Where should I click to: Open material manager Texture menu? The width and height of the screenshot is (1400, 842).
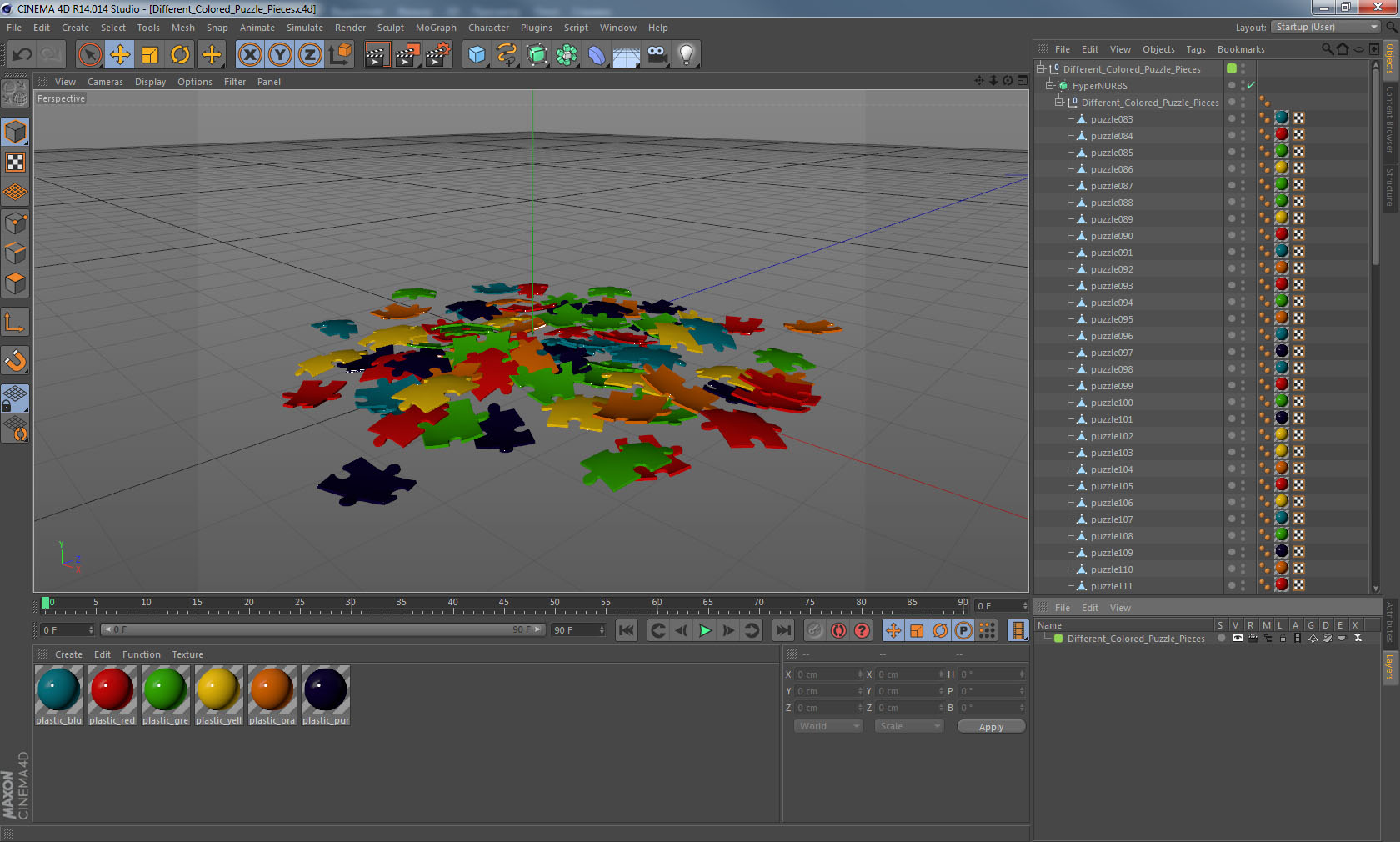tap(187, 654)
